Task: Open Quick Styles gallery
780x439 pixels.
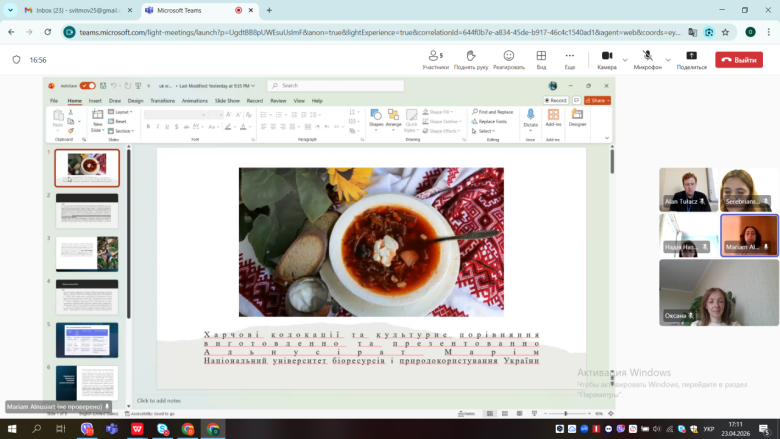Action: 411,121
